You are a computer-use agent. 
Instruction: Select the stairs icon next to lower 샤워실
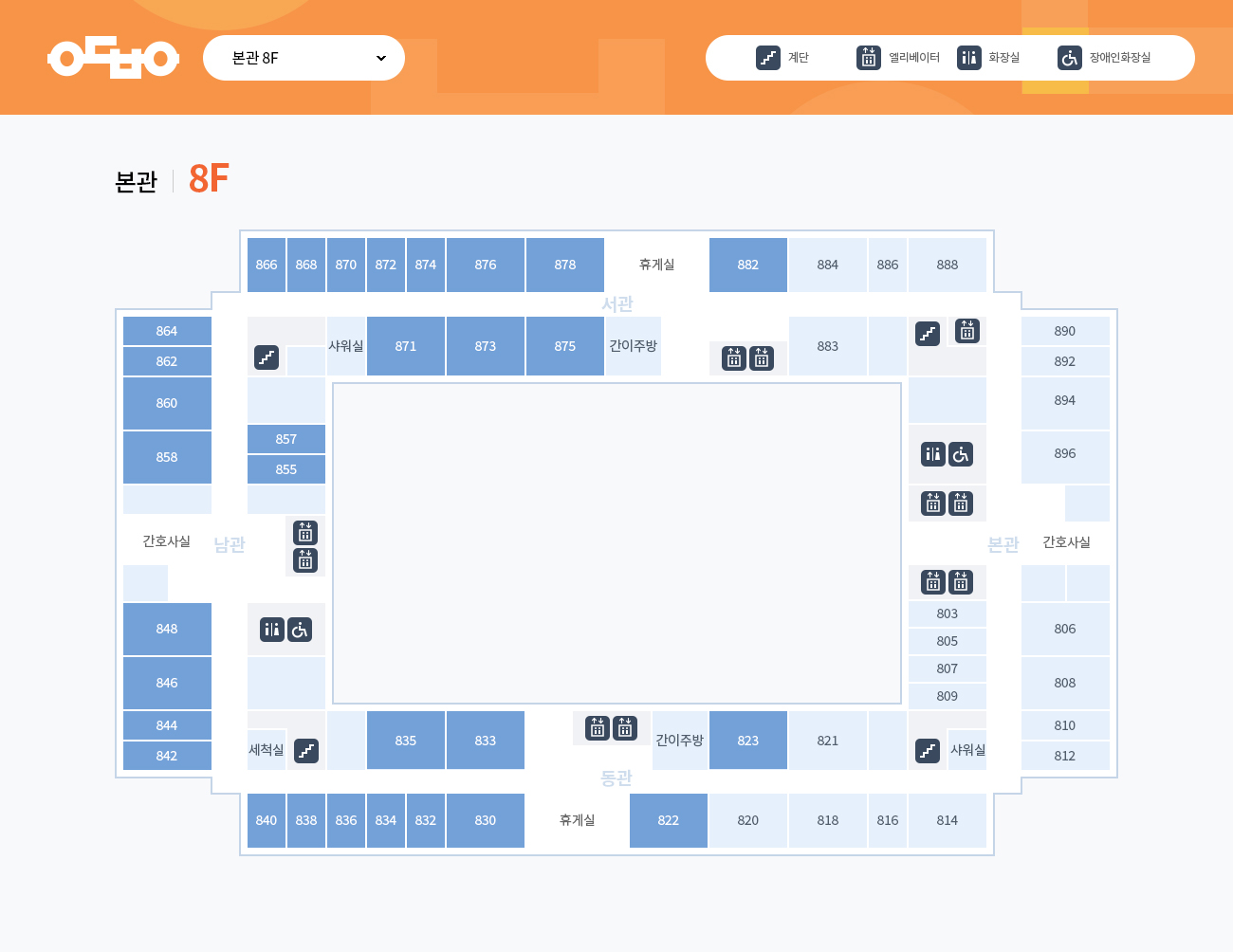[x=928, y=751]
